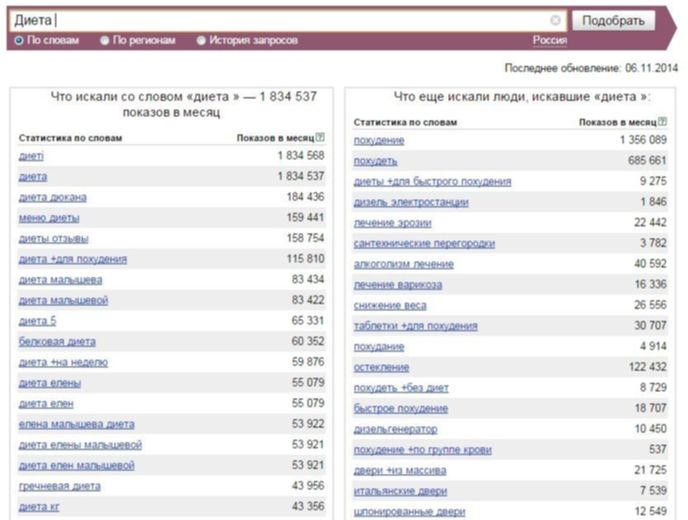The image size is (688, 520).
Task: Open the меню диеты keyword link
Action: point(49,218)
